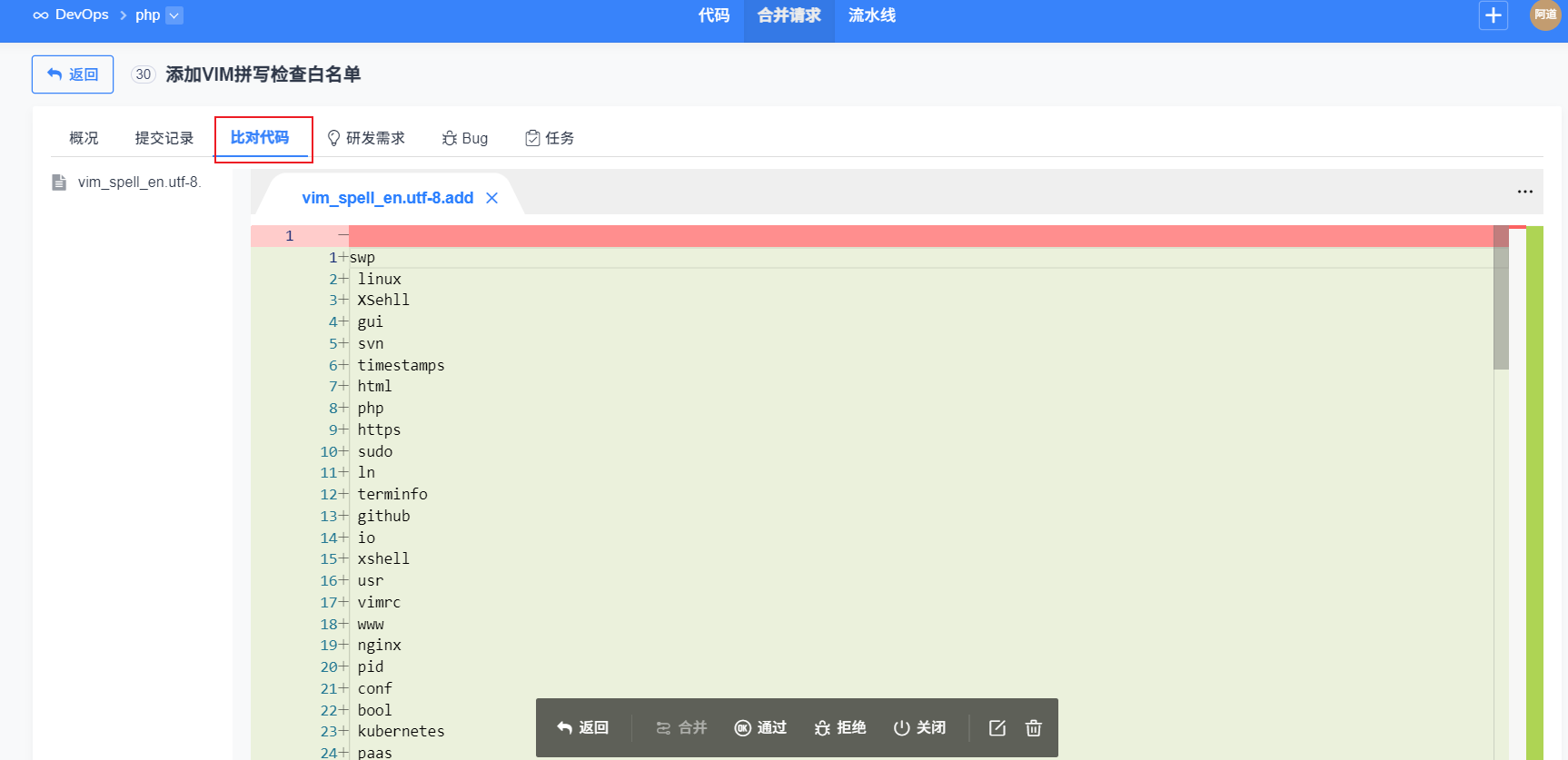
Task: Switch to the 概况 tab
Action: (84, 138)
